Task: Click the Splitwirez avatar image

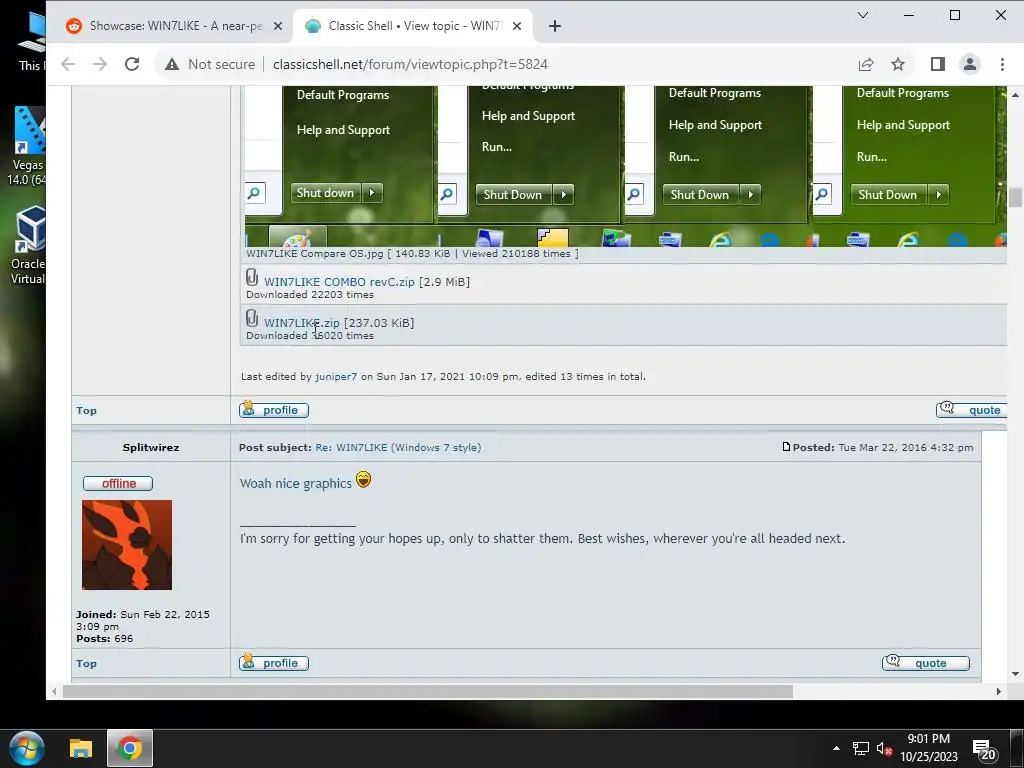Action: click(x=127, y=545)
